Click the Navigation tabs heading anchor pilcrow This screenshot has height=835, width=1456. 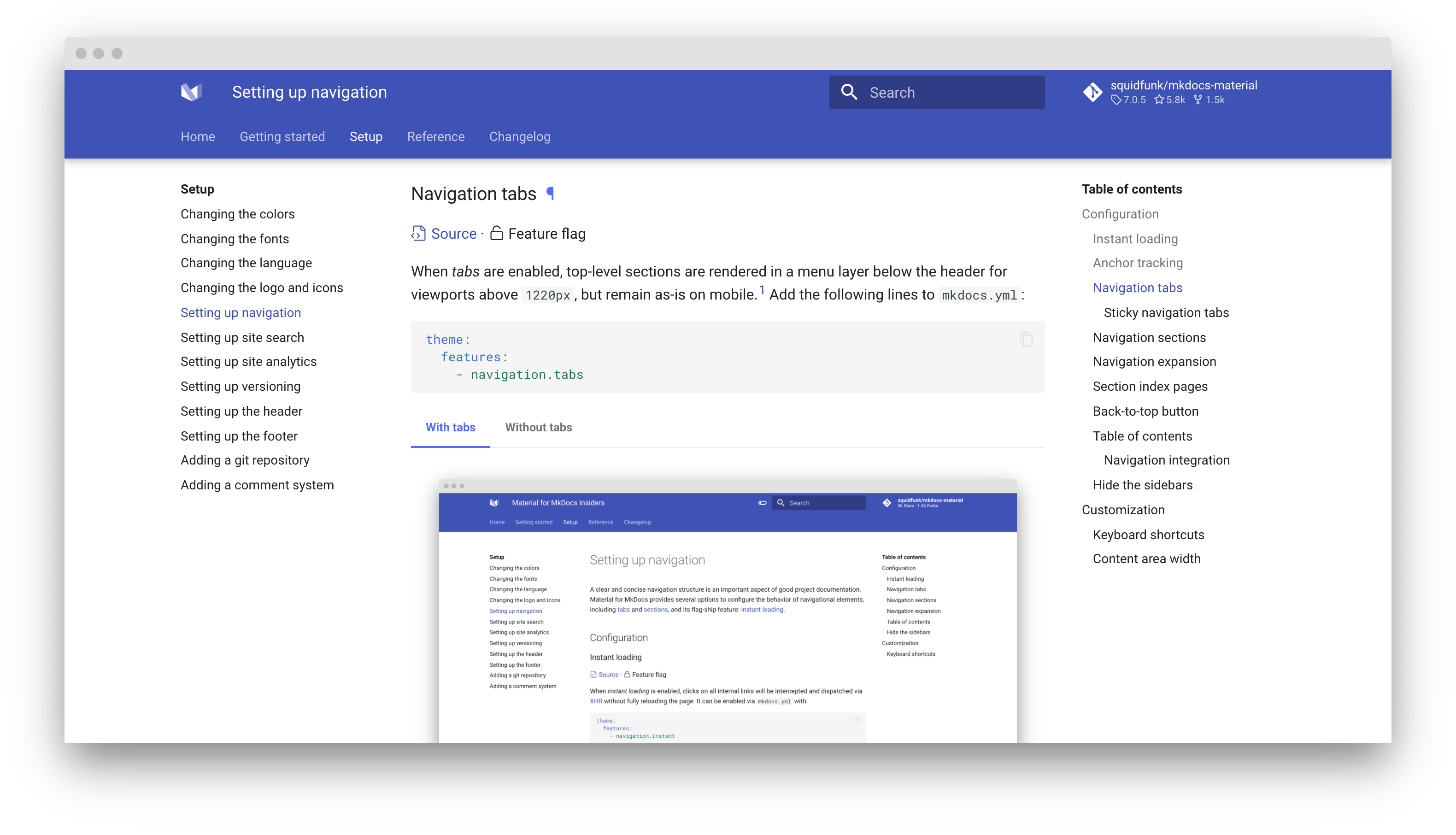[550, 194]
